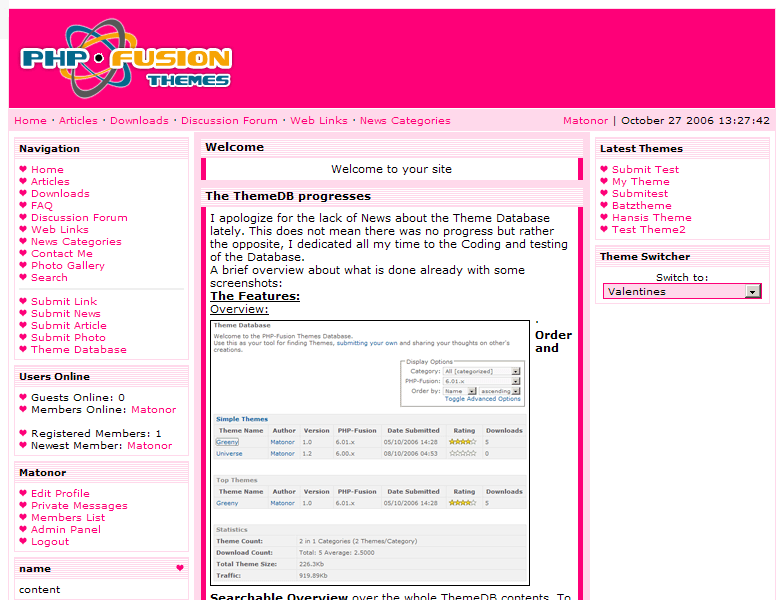Open My Theme in Latest Themes
The width and height of the screenshot is (784, 600).
coord(640,182)
